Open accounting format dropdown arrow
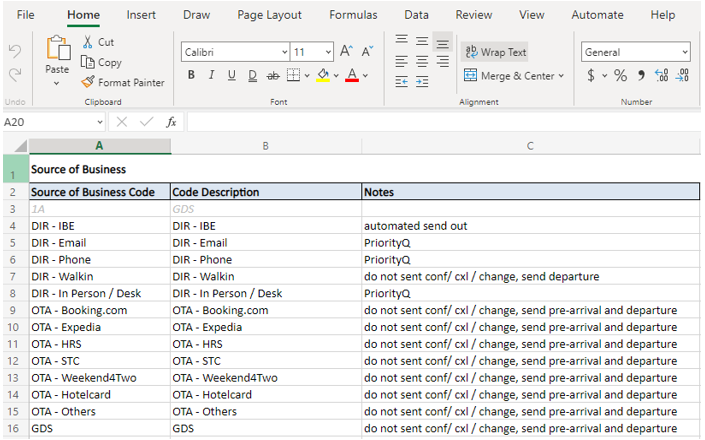705x440 pixels. tap(605, 76)
